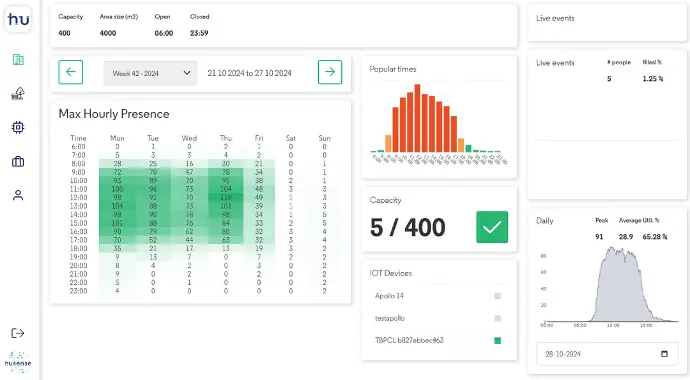Screen dimensions: 690x380
Task: Open the buildings sidebar icon
Action: [x=18, y=60]
